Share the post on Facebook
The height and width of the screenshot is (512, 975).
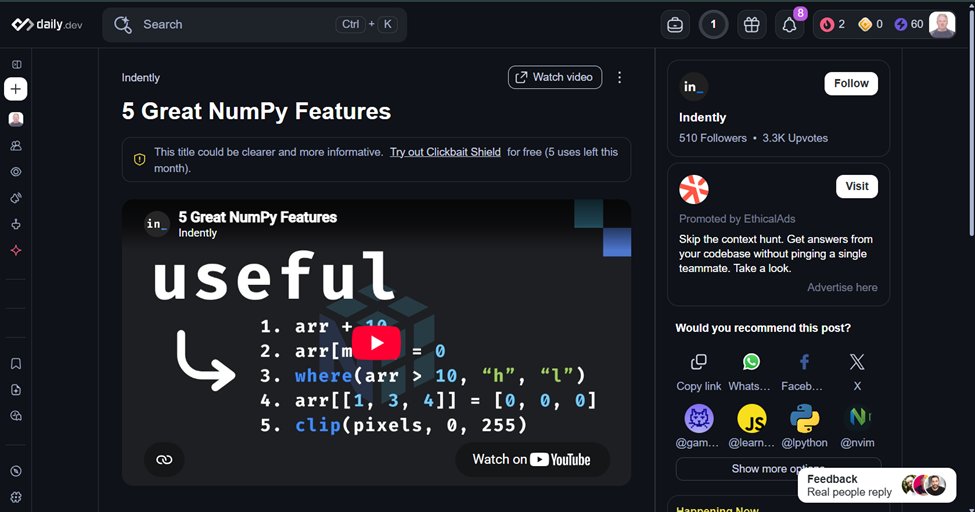pos(803,371)
